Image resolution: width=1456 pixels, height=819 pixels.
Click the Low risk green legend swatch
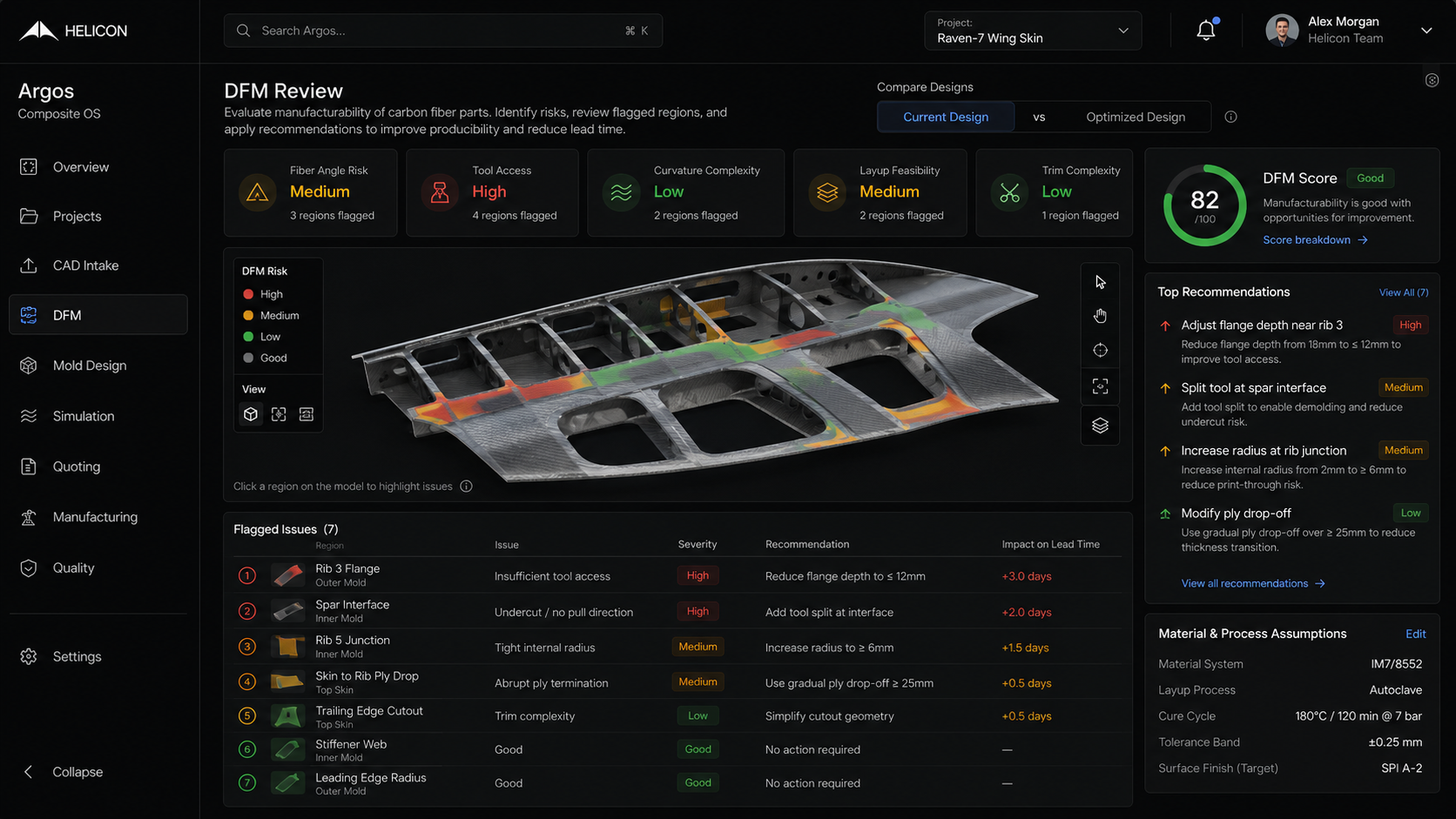tap(248, 337)
